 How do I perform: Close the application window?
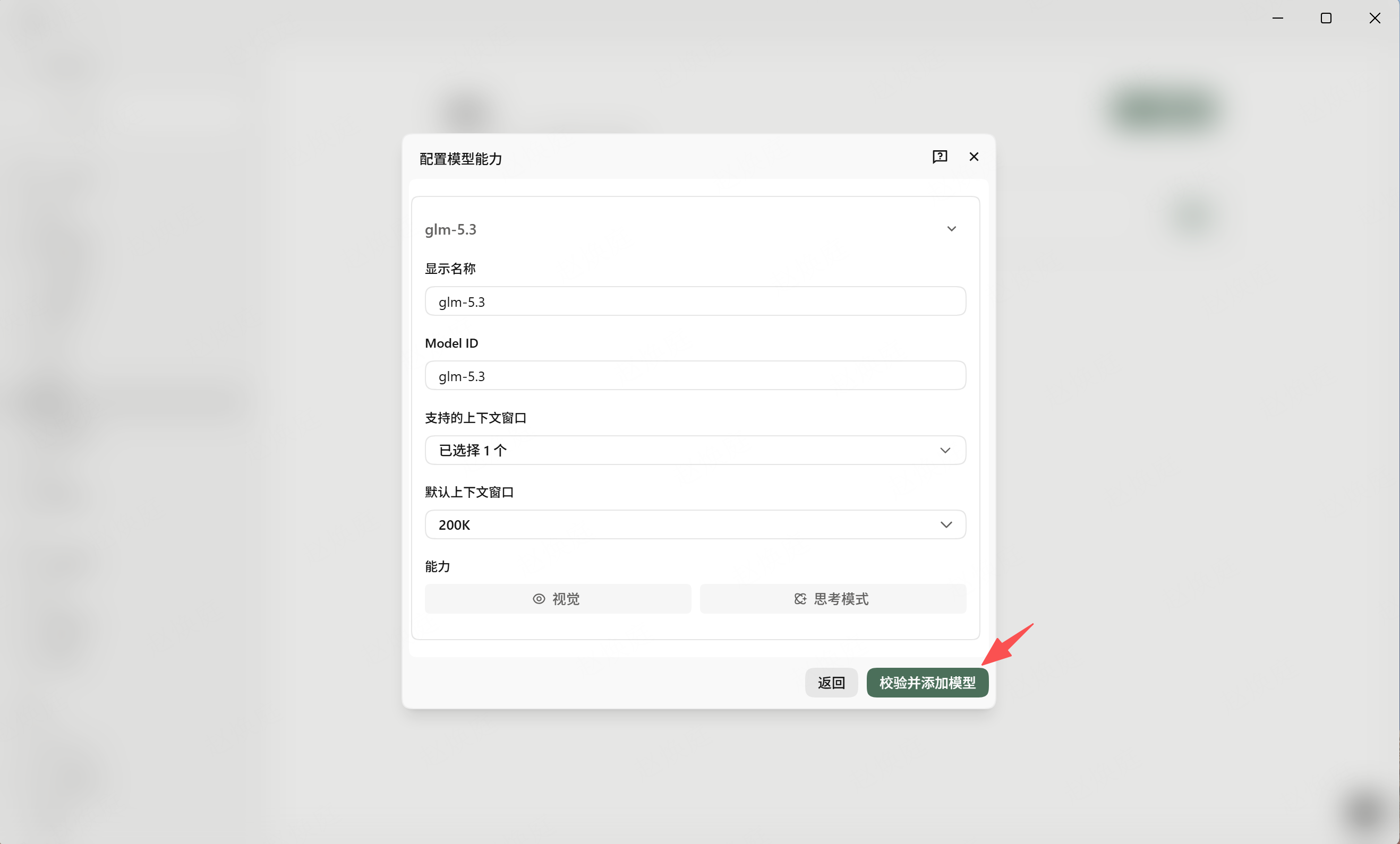coord(1375,18)
